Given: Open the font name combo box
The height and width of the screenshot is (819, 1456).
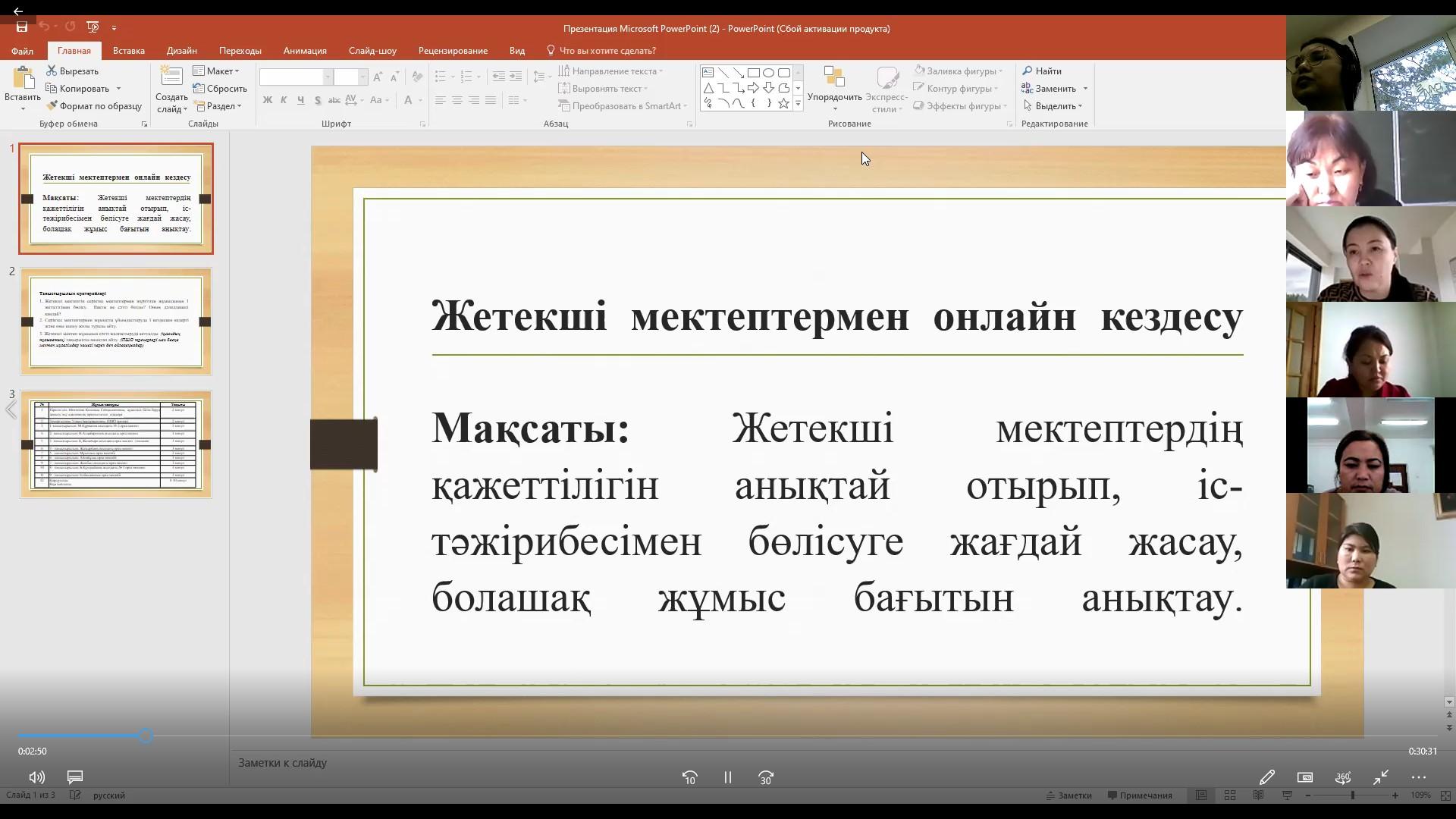Looking at the screenshot, I should pyautogui.click(x=296, y=77).
